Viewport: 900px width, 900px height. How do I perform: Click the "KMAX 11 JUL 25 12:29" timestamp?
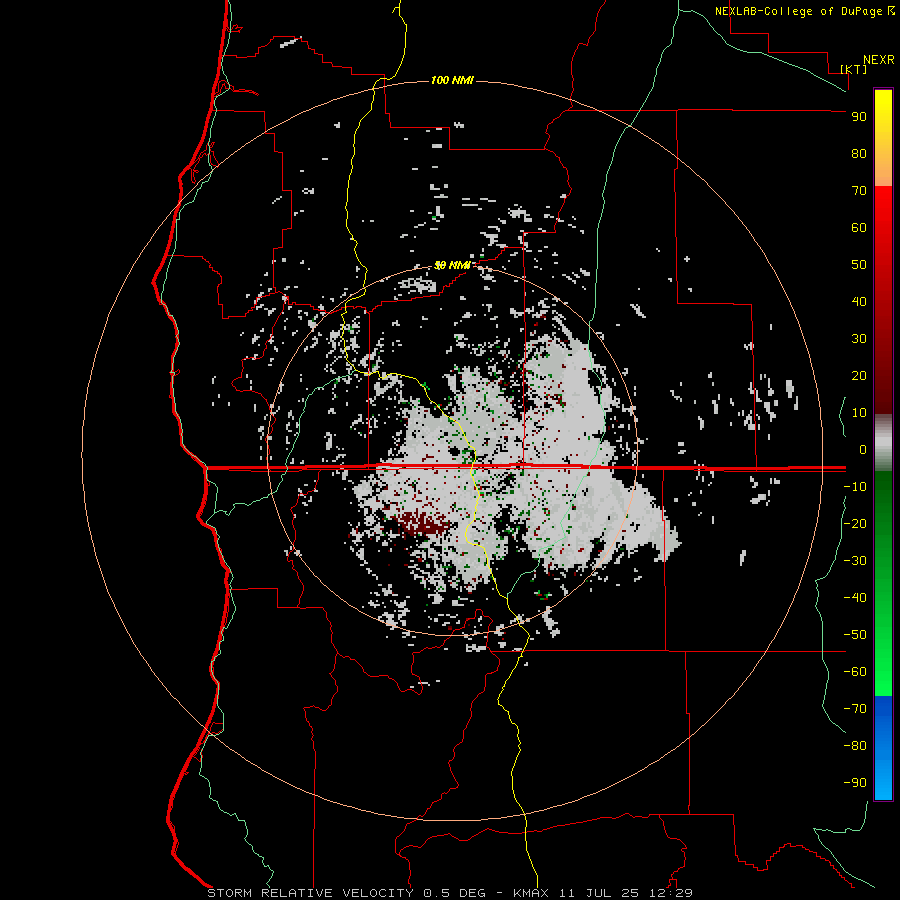coord(603,893)
